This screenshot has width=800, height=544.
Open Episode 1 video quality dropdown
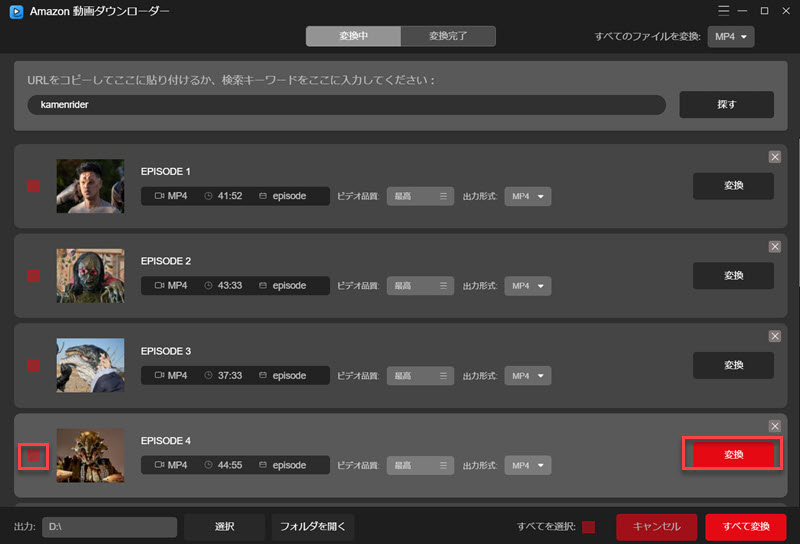coord(420,196)
